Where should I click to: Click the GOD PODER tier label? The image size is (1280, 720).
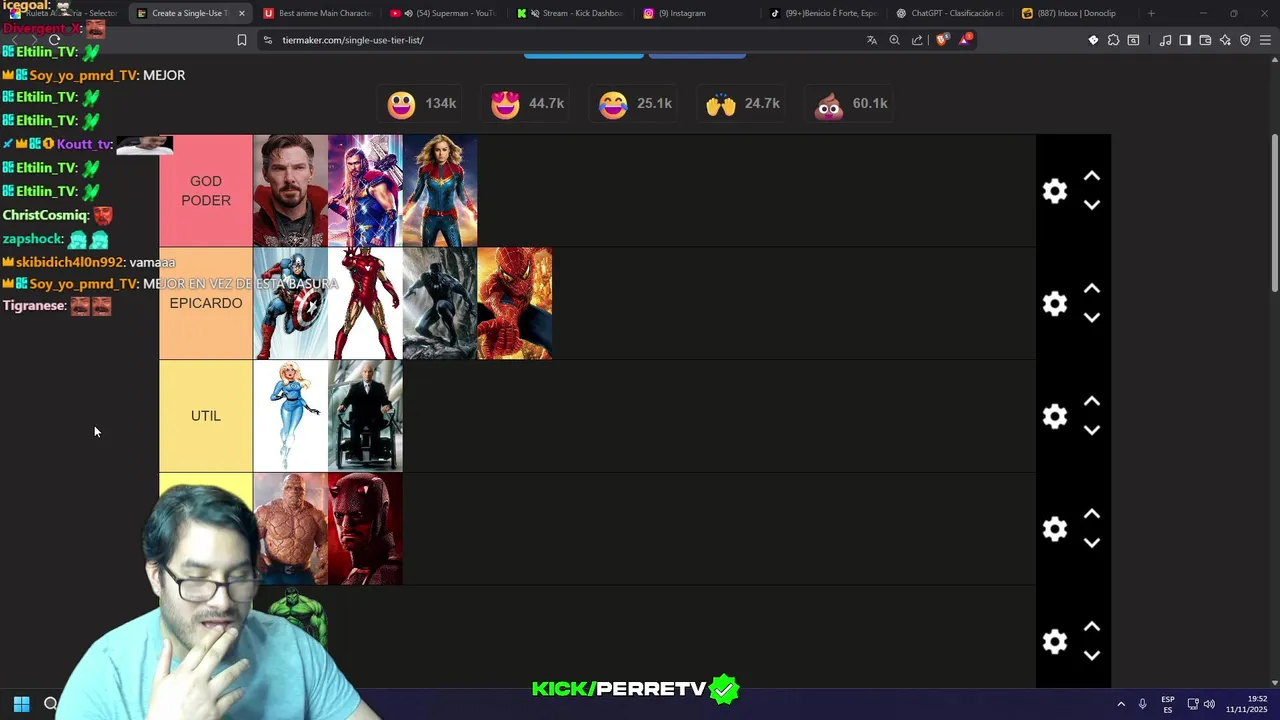point(206,191)
